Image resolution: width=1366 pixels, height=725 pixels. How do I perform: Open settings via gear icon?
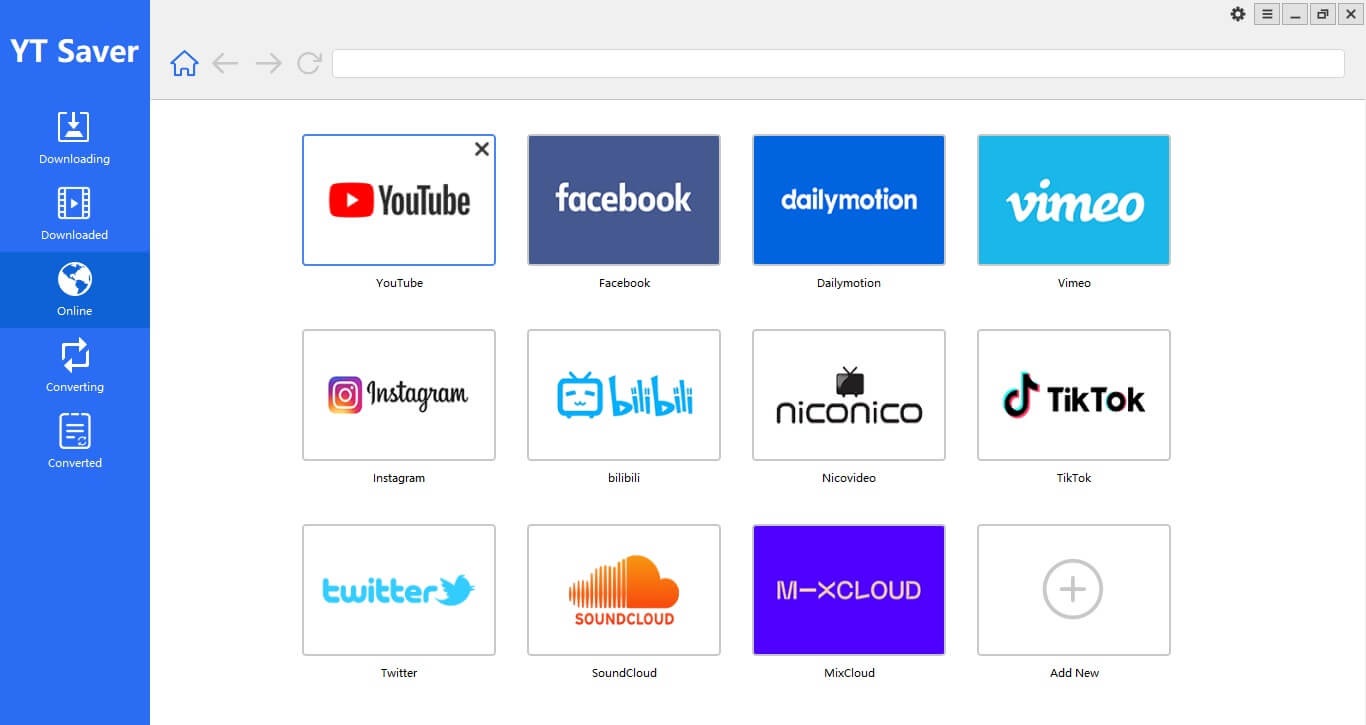[x=1238, y=14]
